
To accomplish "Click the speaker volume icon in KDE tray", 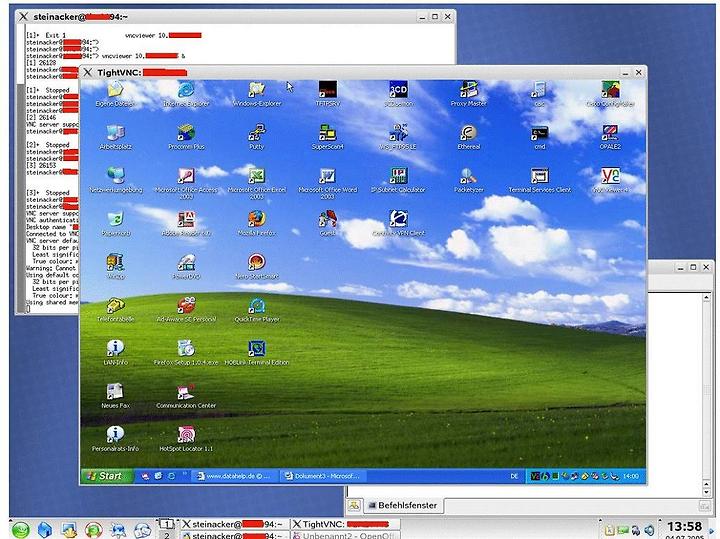I will pyautogui.click(x=649, y=530).
